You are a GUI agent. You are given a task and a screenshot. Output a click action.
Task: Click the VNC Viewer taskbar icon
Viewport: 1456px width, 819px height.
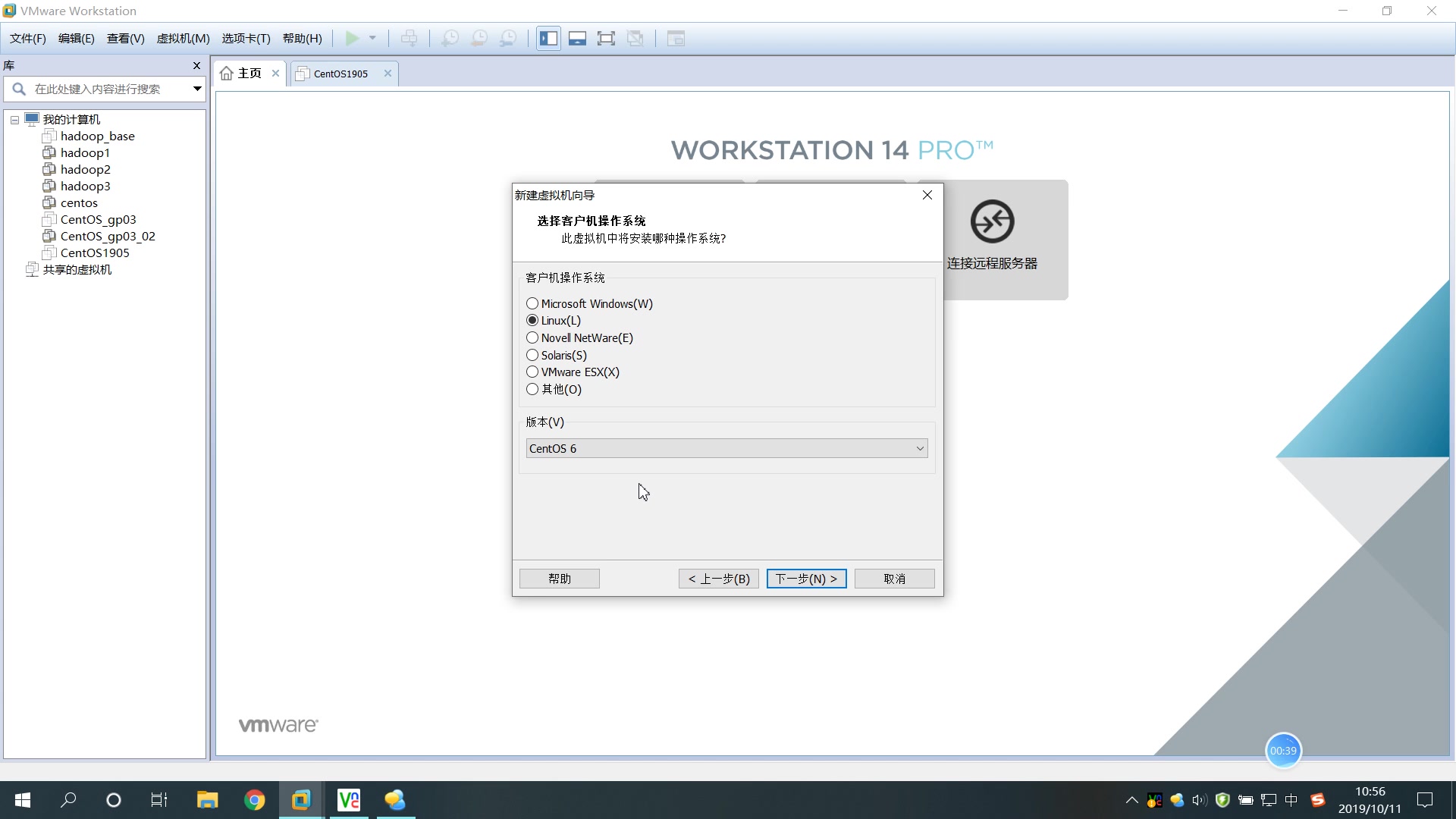tap(349, 799)
